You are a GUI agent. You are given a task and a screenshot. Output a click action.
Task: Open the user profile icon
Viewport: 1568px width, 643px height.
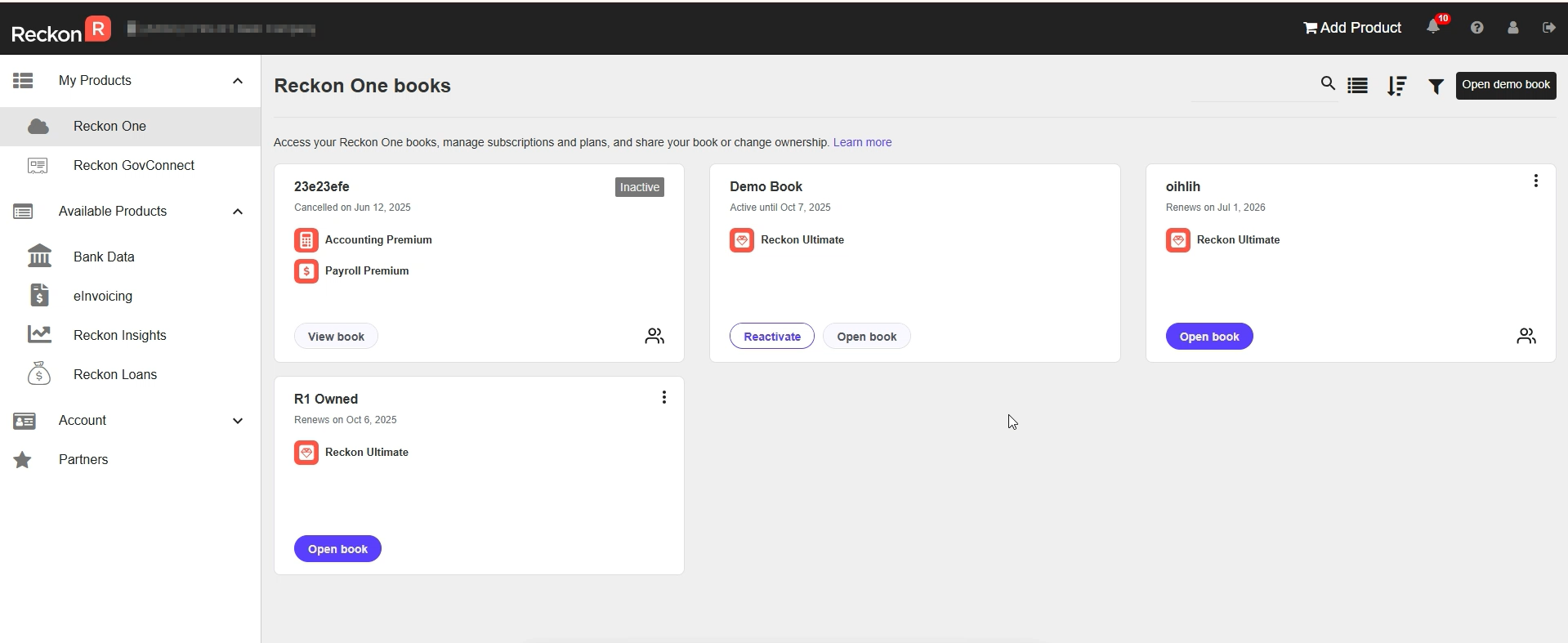click(x=1513, y=28)
